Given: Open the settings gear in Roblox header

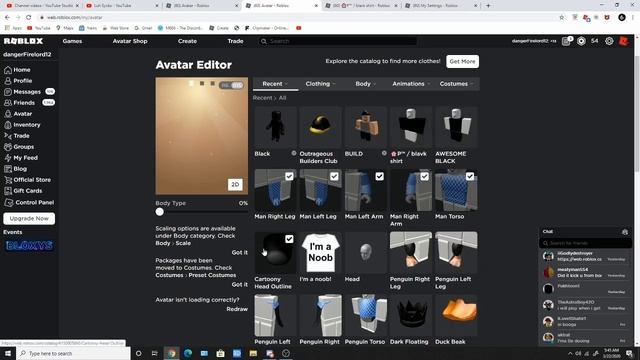Looking at the screenshot, I should click(x=609, y=41).
